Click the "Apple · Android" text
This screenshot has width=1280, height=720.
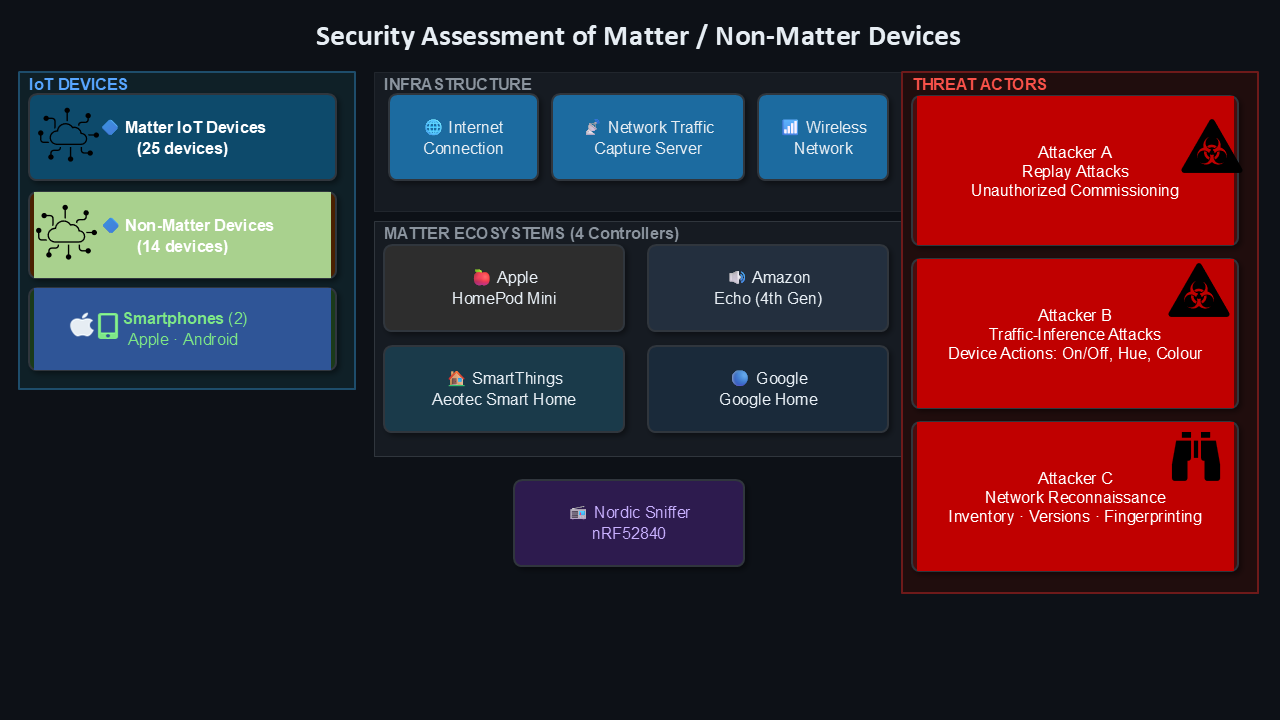(x=183, y=340)
